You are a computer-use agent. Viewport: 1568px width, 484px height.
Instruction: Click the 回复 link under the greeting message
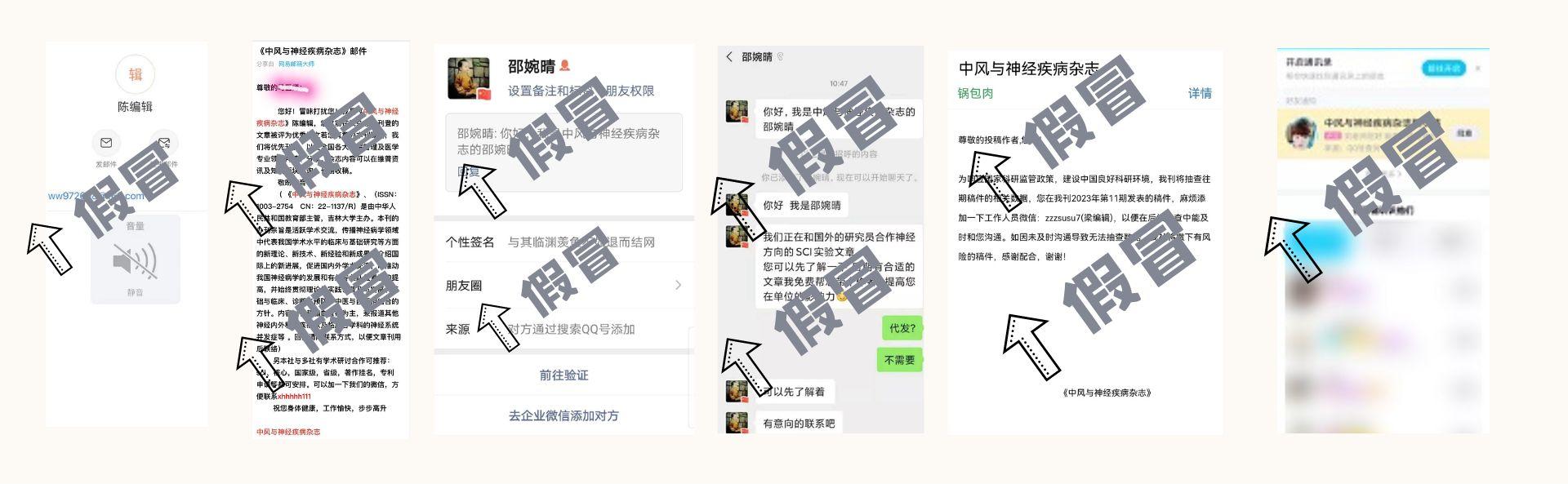coord(469,171)
